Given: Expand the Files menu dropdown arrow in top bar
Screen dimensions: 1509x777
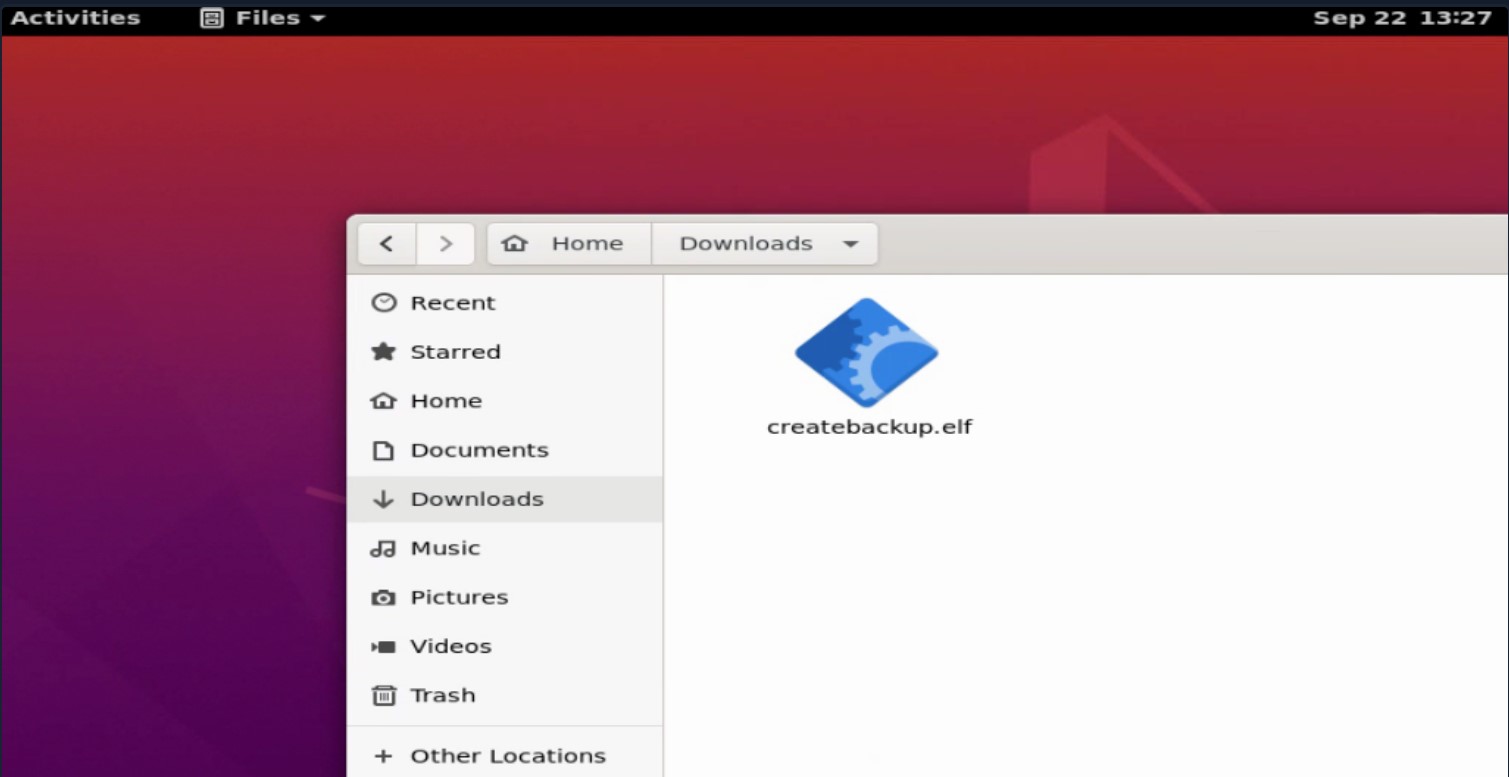Looking at the screenshot, I should [x=318, y=19].
